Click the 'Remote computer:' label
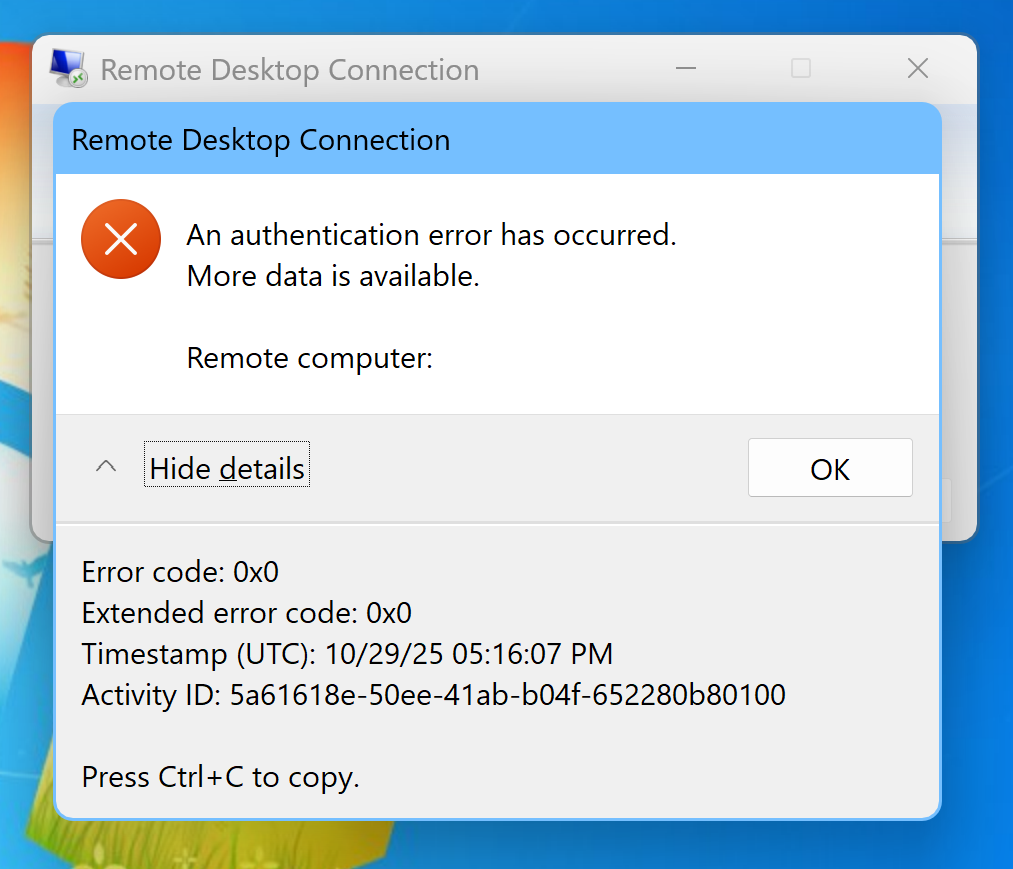1013x869 pixels. tap(310, 358)
